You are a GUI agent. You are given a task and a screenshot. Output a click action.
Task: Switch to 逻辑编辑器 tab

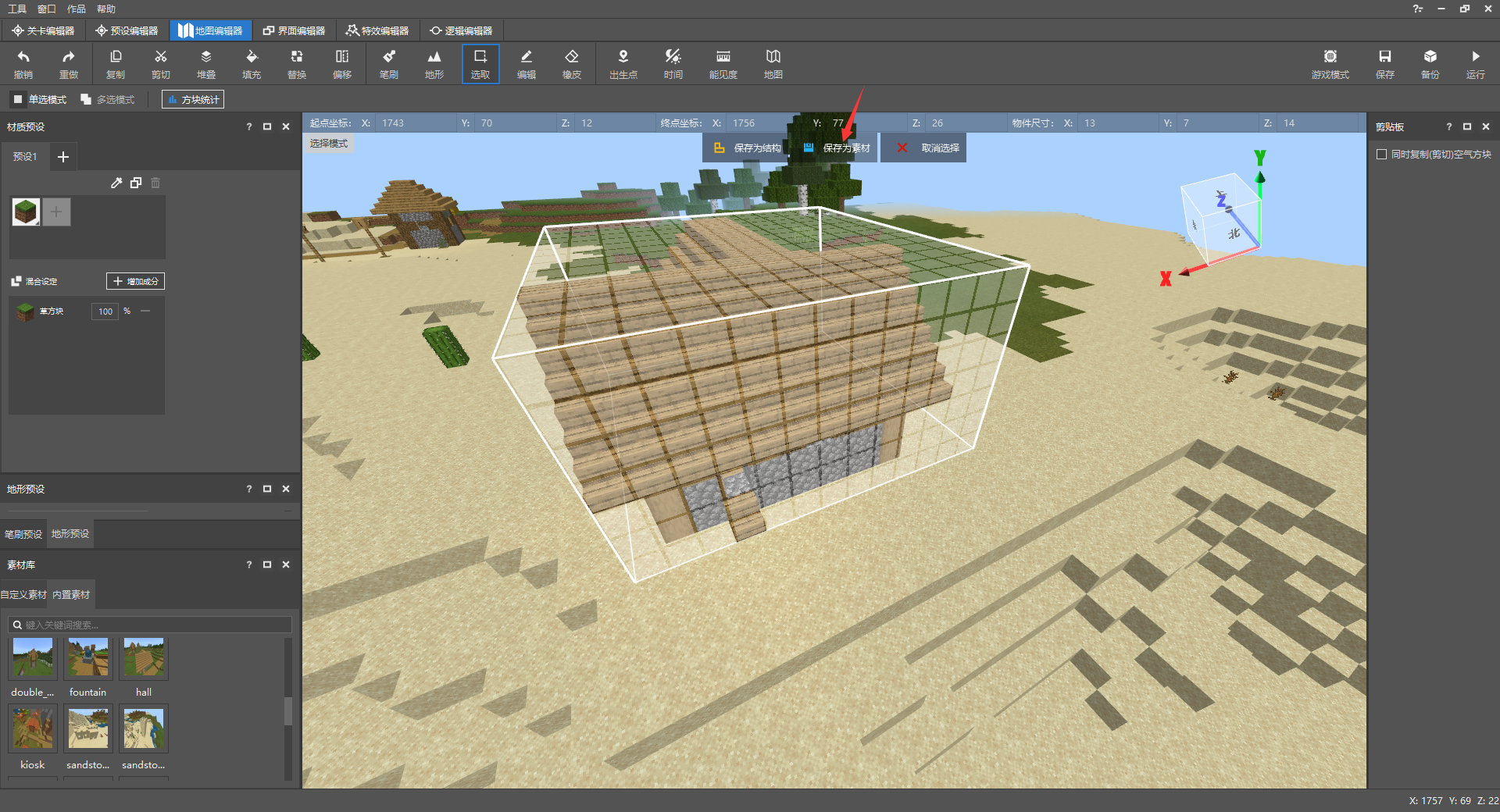[x=461, y=30]
